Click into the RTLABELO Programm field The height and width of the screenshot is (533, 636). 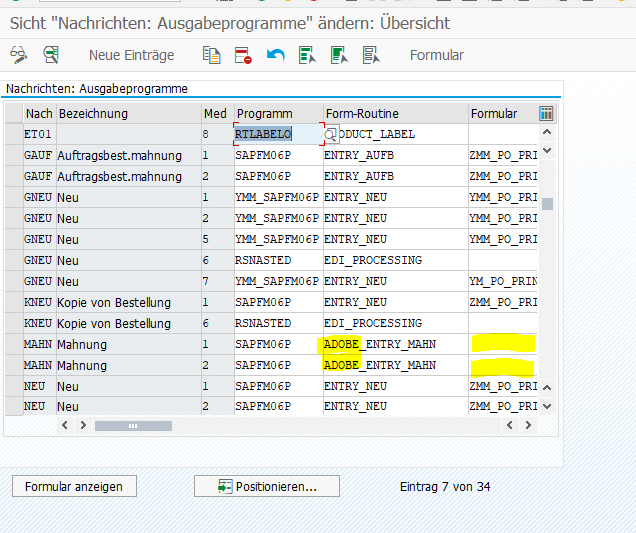coord(279,134)
